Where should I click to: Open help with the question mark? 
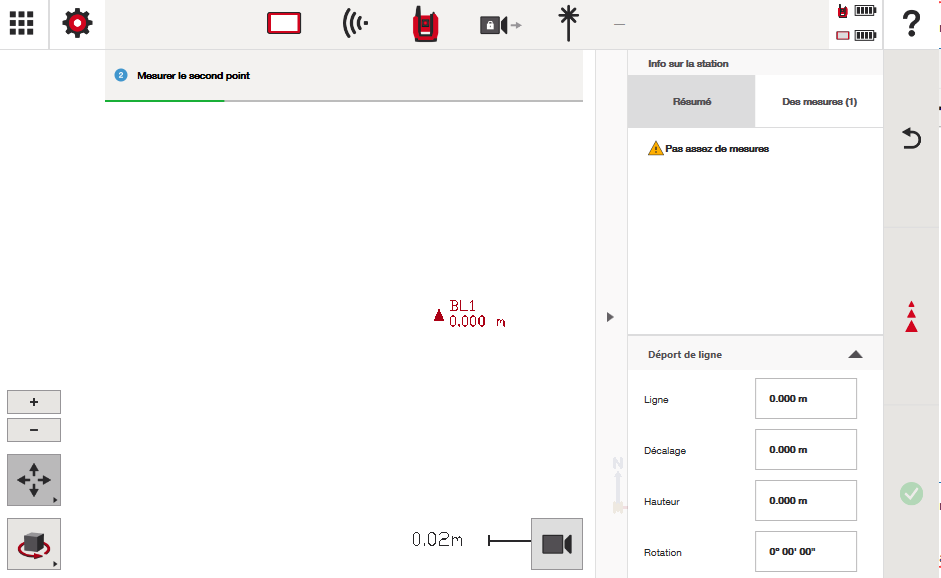pos(911,23)
